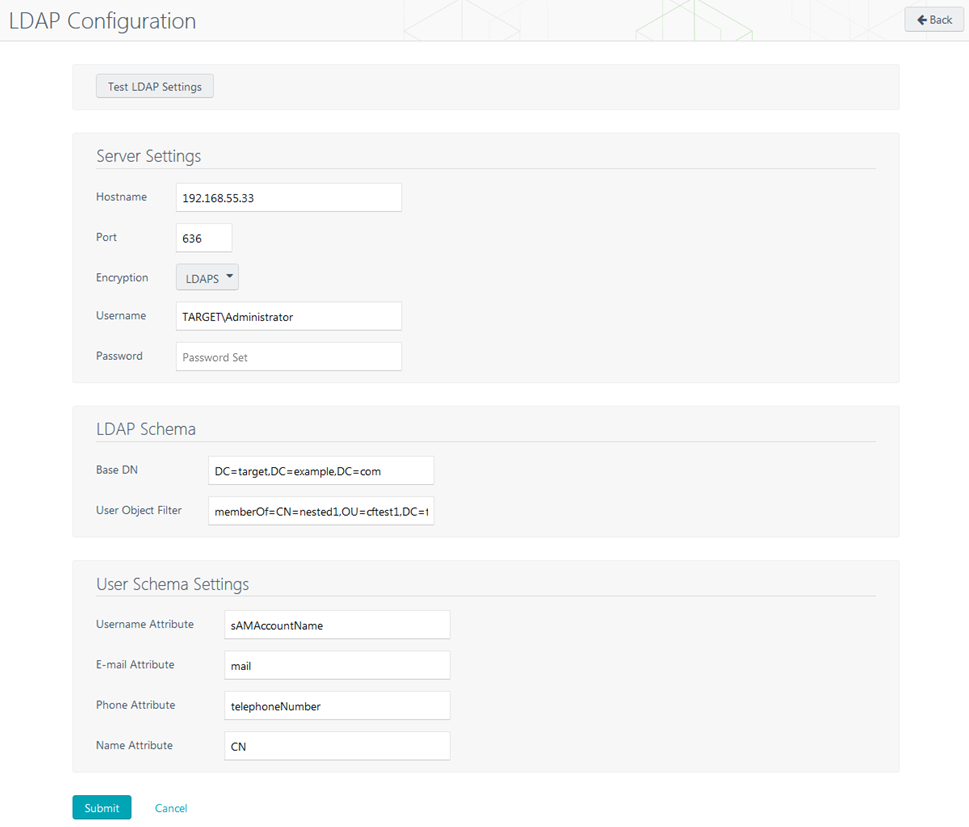Click the Base DN text field
Image resolution: width=969 pixels, height=827 pixels.
coord(321,471)
